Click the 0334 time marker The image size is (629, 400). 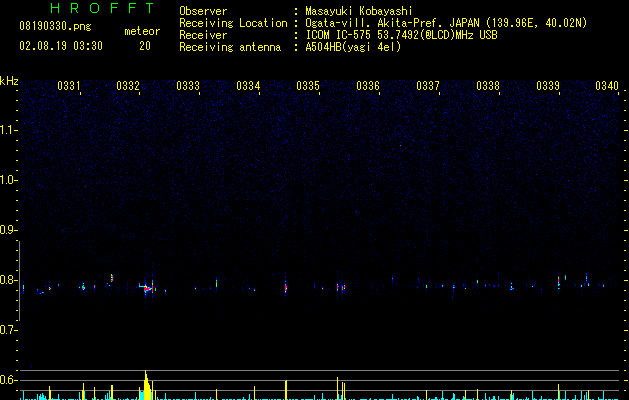(x=248, y=86)
